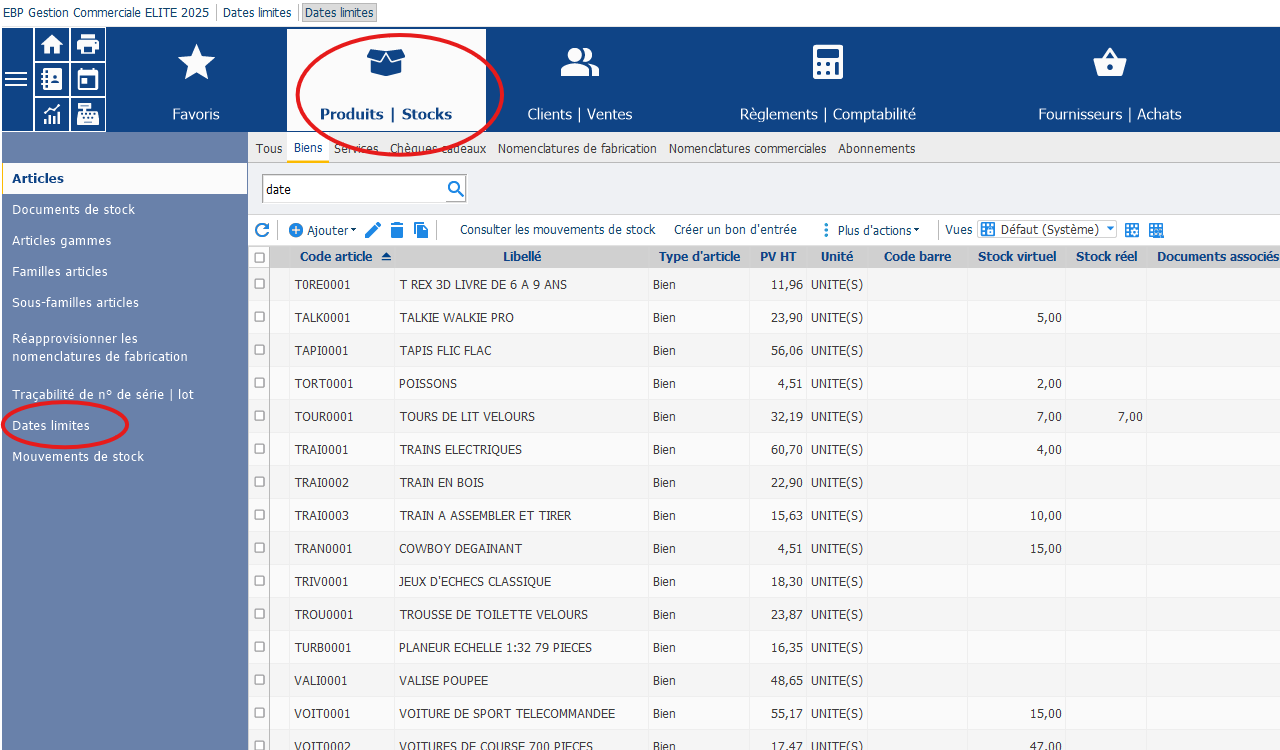Open the statistics chart icon
Viewport: 1280px width, 750px height.
point(52,114)
